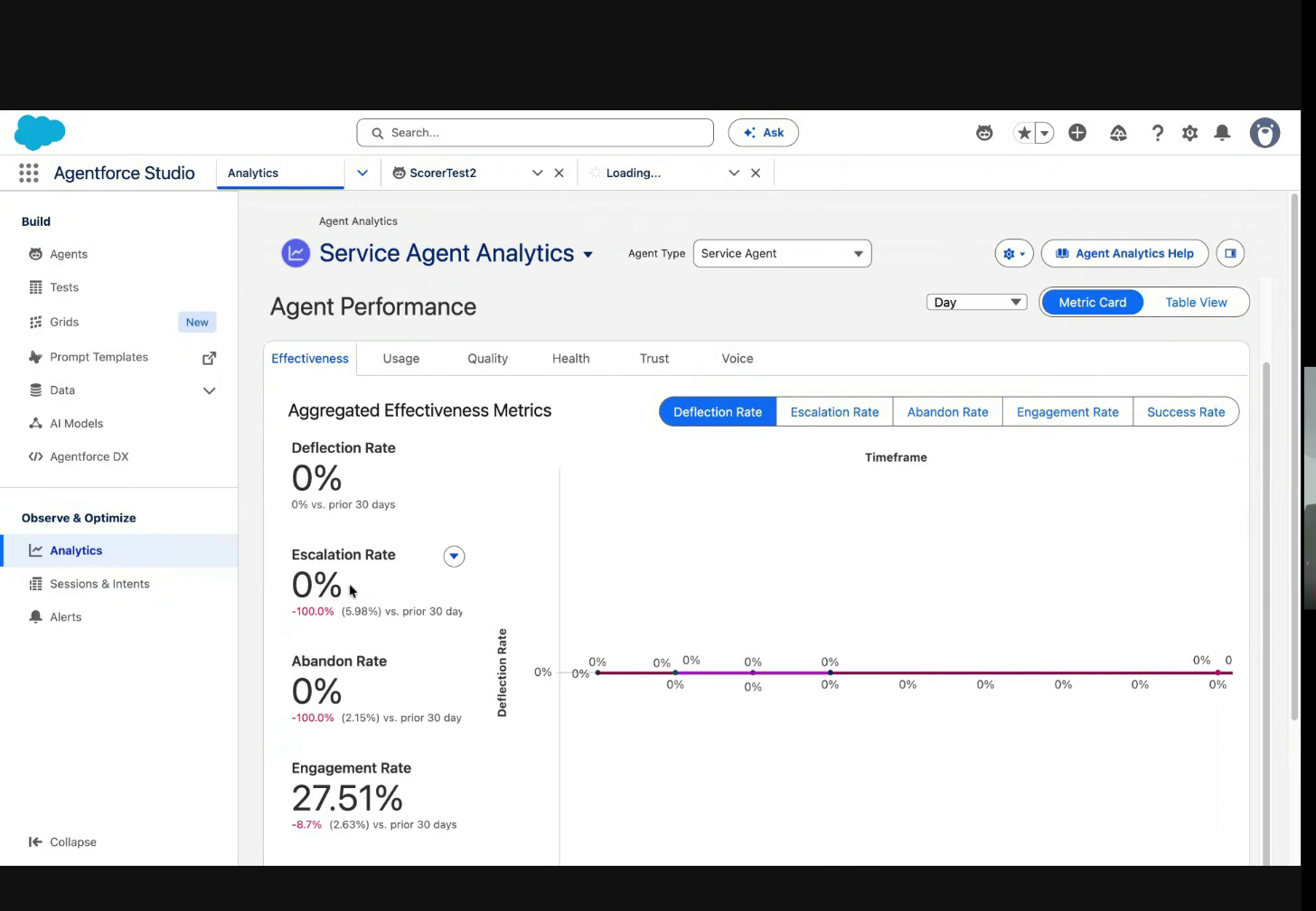Toggle the side panel icon next to Agent Analytics Help
The width and height of the screenshot is (1316, 911).
pos(1230,254)
